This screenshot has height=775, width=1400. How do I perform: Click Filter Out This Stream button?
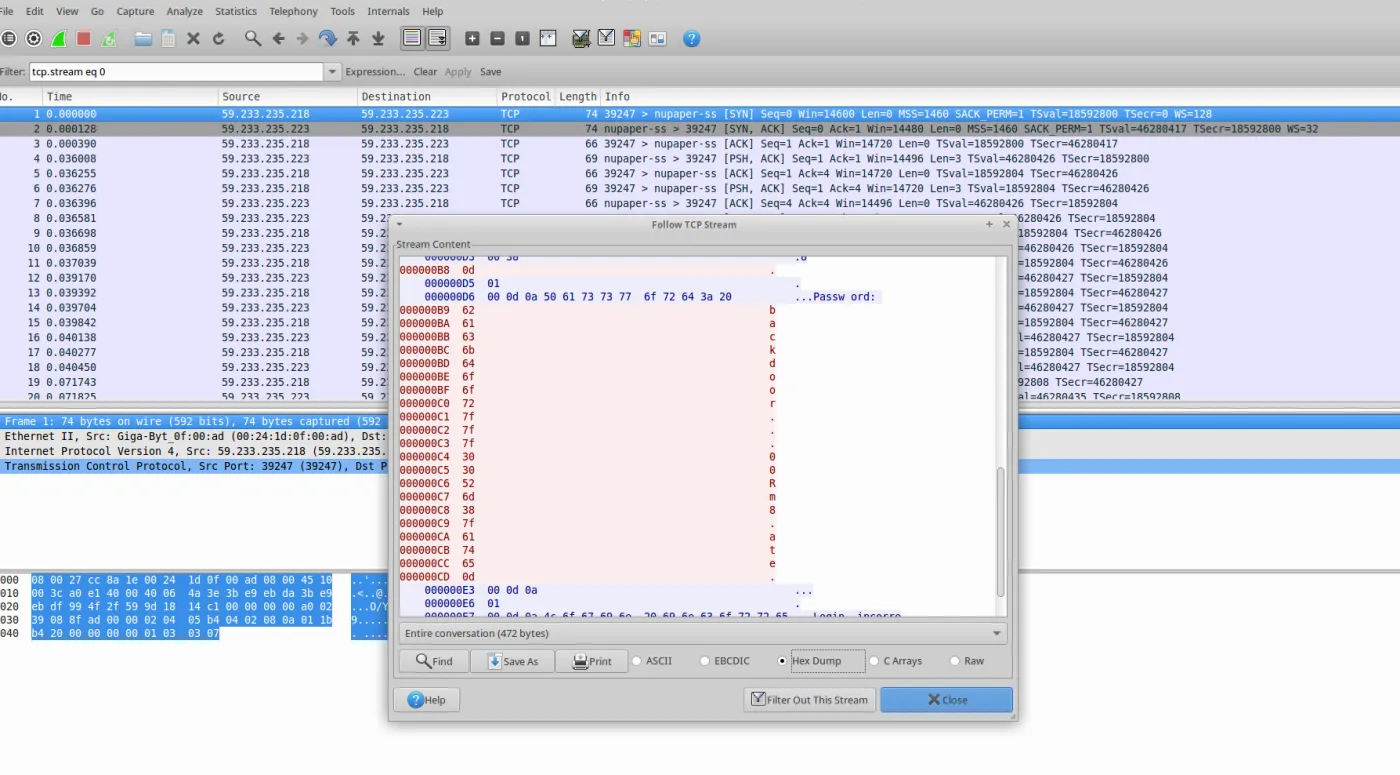(x=809, y=700)
